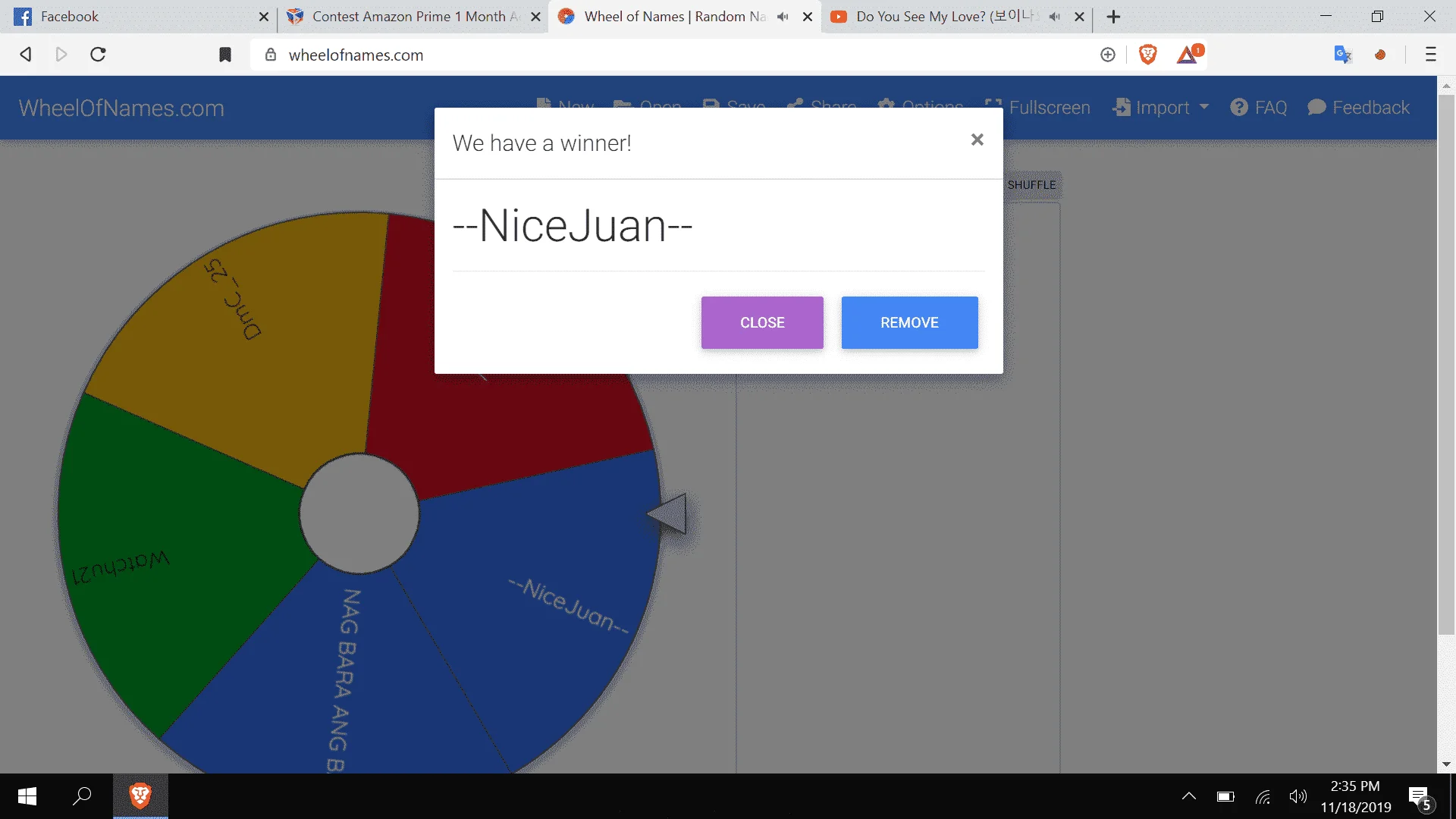This screenshot has width=1456, height=819.
Task: Open Windows taskbar search
Action: [x=82, y=796]
